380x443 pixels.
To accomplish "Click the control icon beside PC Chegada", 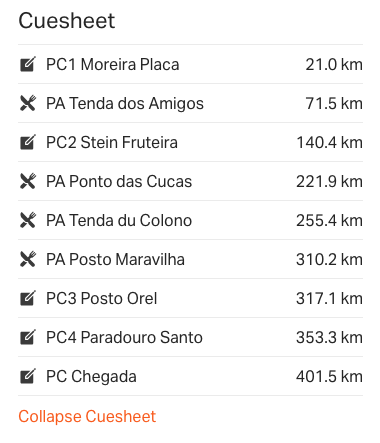I will click(28, 376).
